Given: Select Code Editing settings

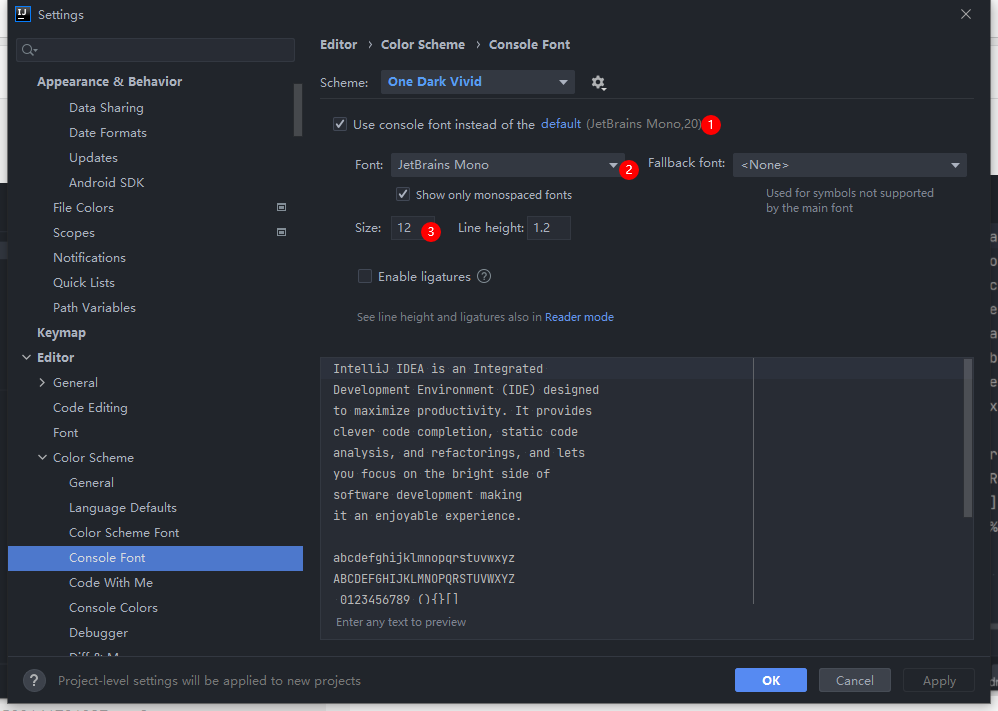Looking at the screenshot, I should [x=90, y=407].
